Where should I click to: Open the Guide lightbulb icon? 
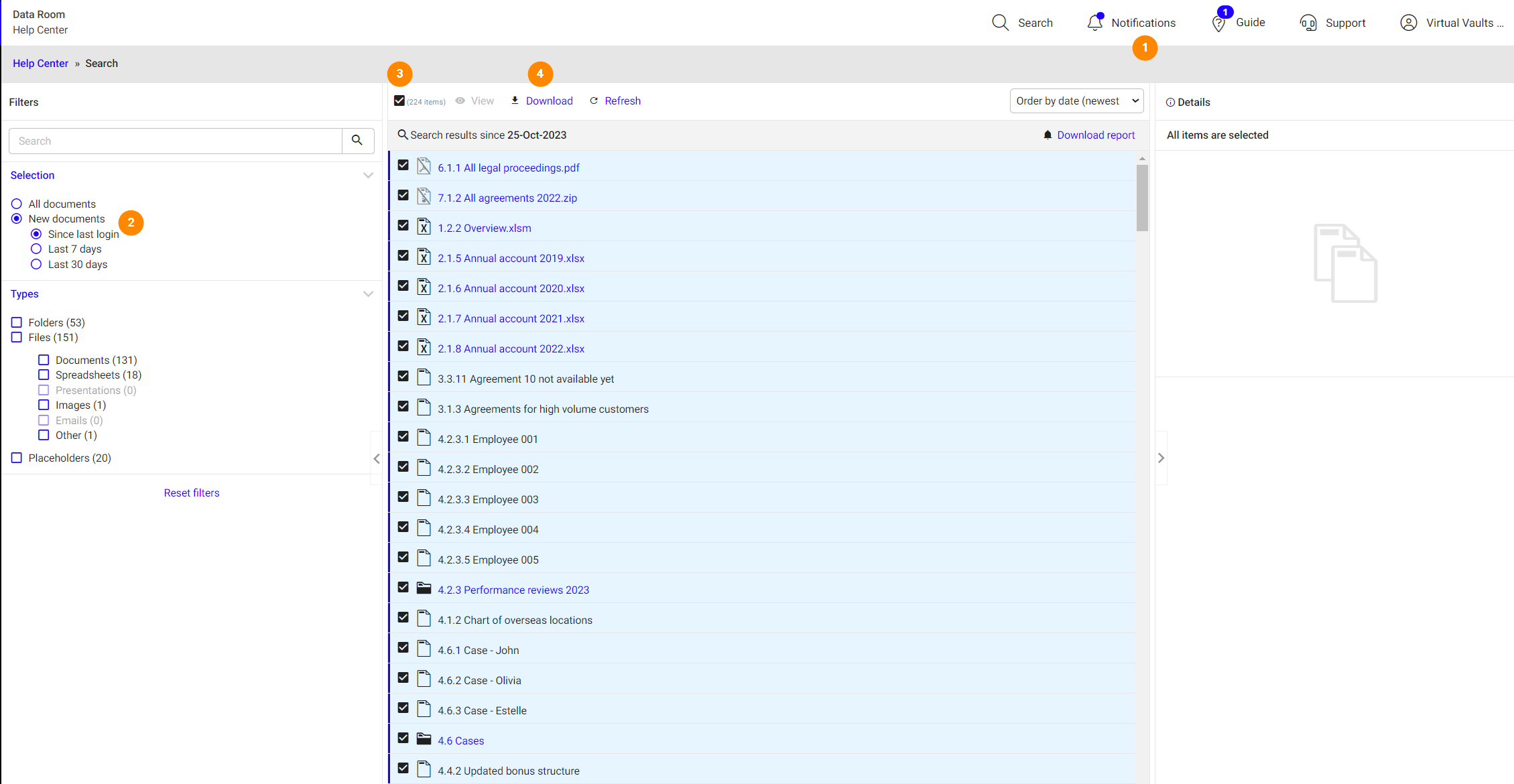pos(1218,23)
